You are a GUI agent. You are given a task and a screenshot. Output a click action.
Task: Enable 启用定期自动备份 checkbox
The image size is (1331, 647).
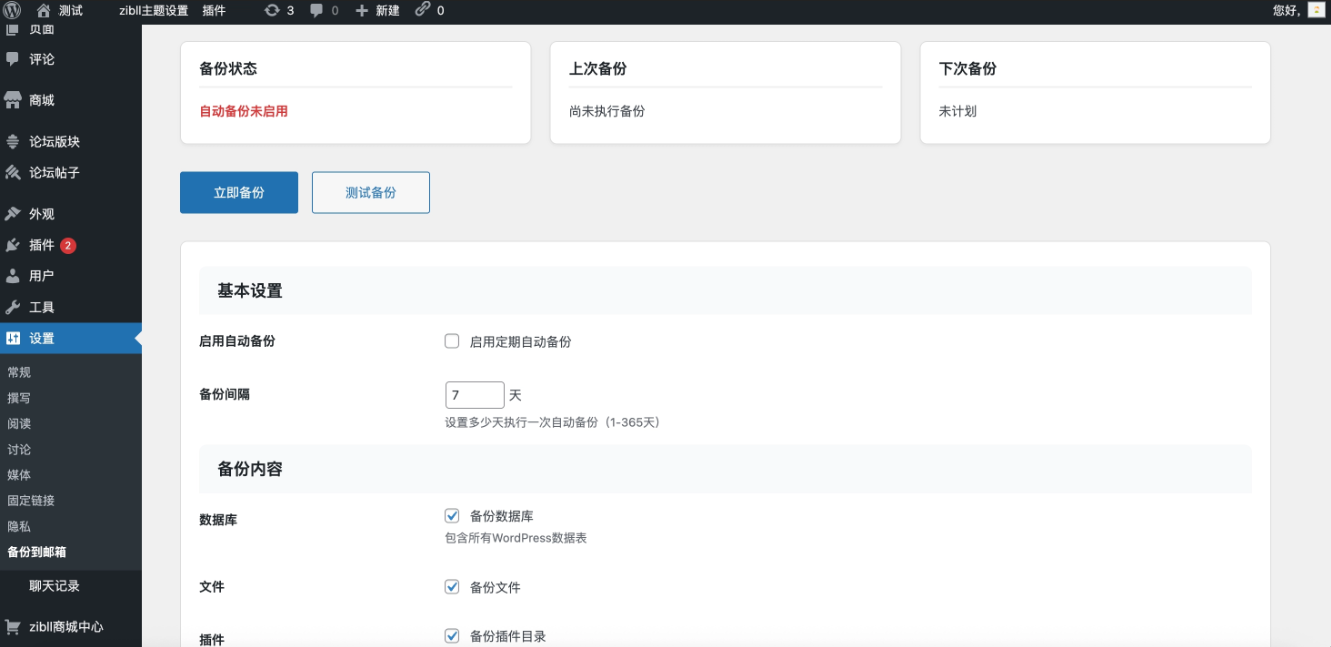tap(452, 340)
